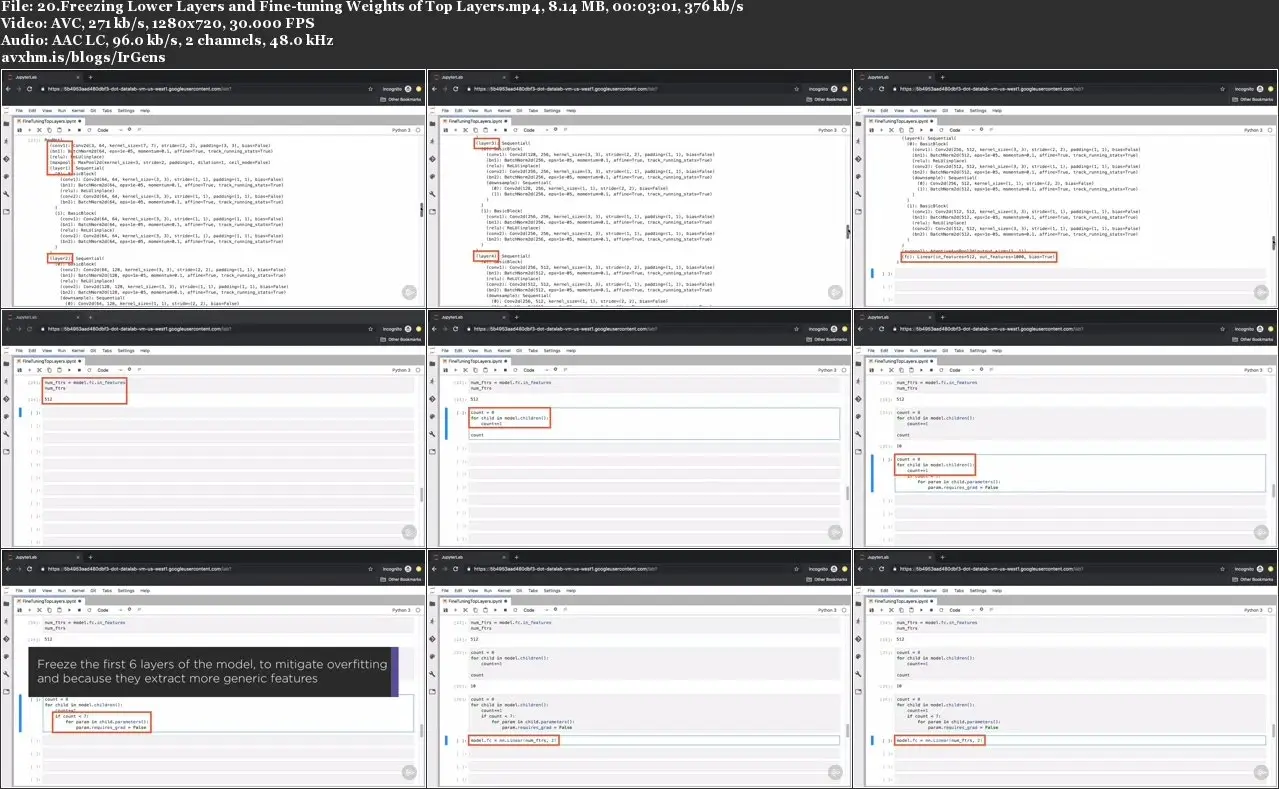Open the file browser folder icon in the conv1 frame
The height and width of the screenshot is (789, 1279).
6,123
